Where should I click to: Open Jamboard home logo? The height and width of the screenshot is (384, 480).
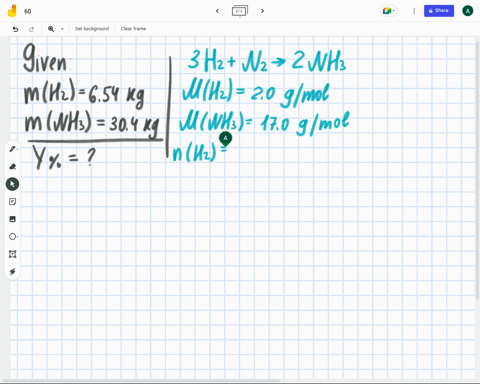[12, 11]
